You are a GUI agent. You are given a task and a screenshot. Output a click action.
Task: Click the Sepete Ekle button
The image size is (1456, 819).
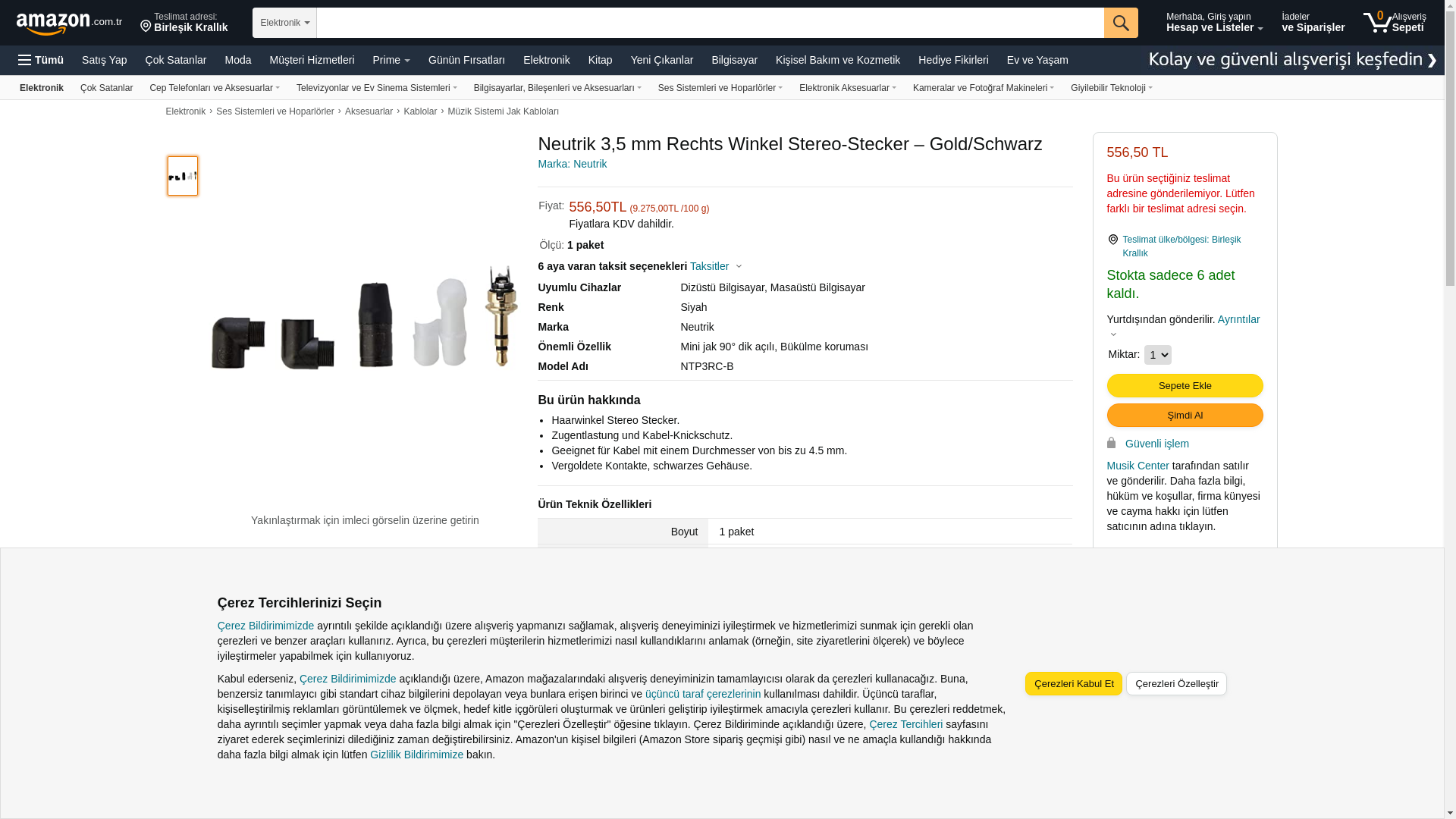click(1185, 385)
